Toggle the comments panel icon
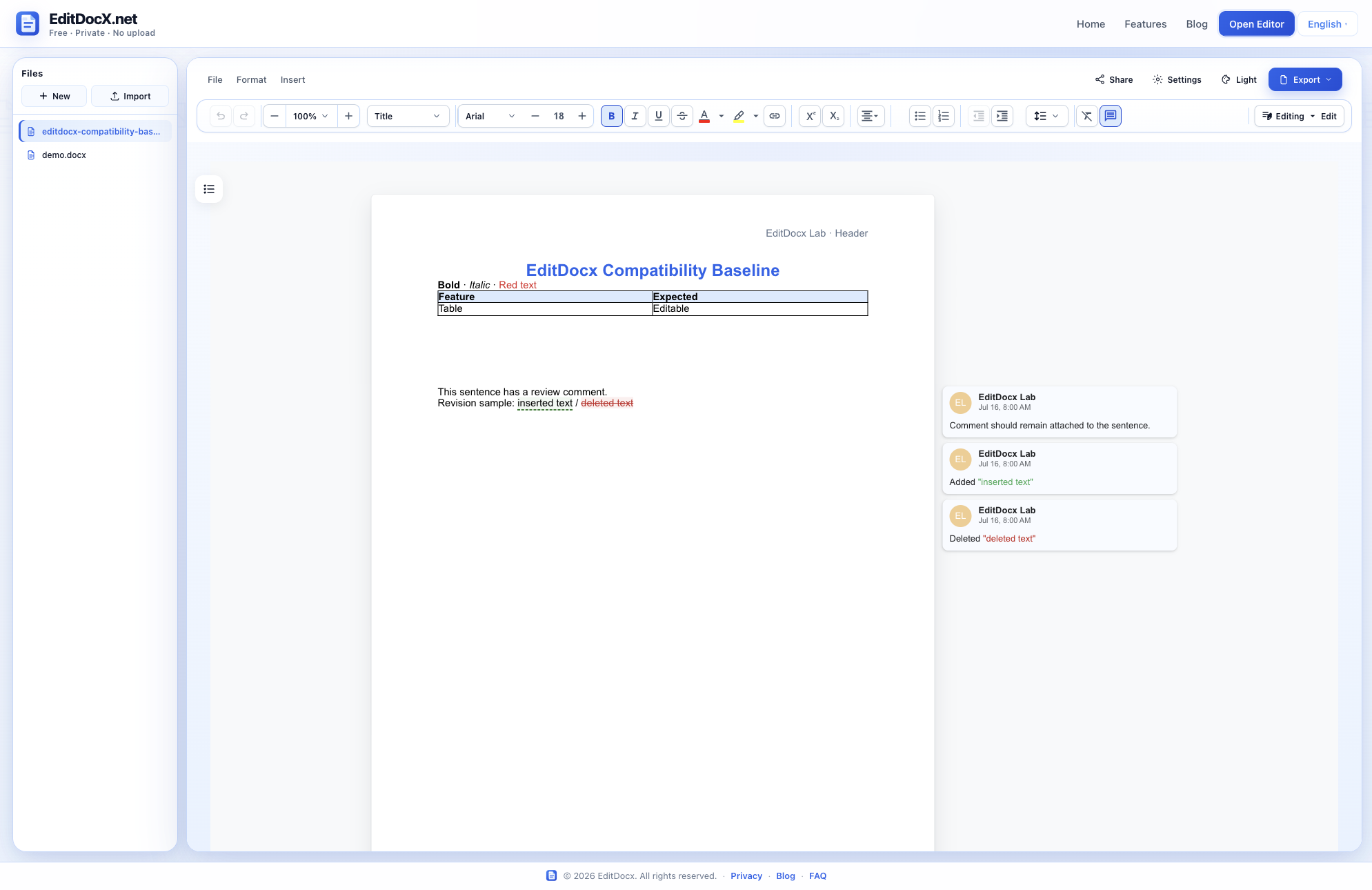The width and height of the screenshot is (1372, 890). (x=1111, y=116)
